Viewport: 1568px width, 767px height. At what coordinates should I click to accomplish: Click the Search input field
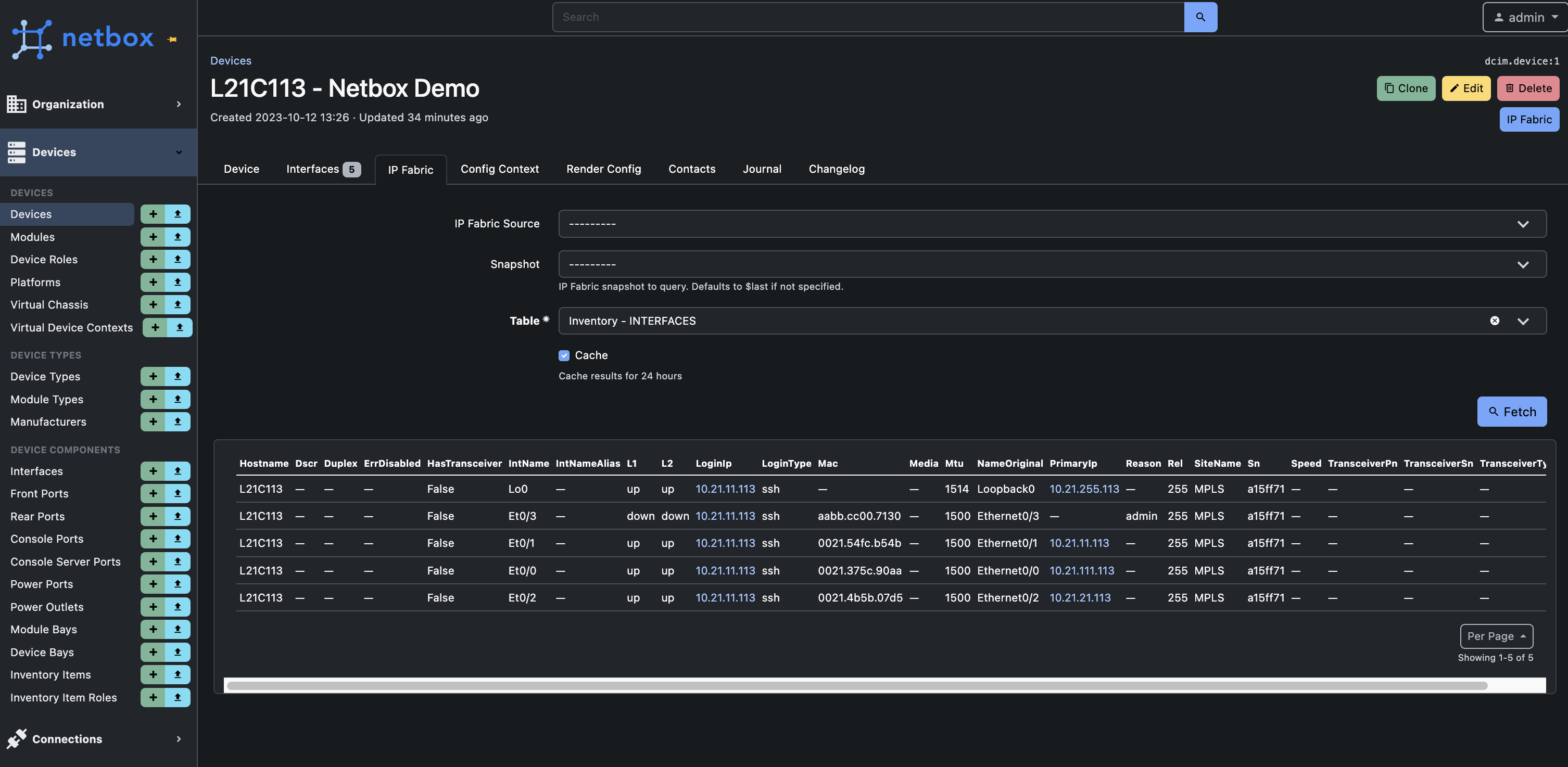868,17
